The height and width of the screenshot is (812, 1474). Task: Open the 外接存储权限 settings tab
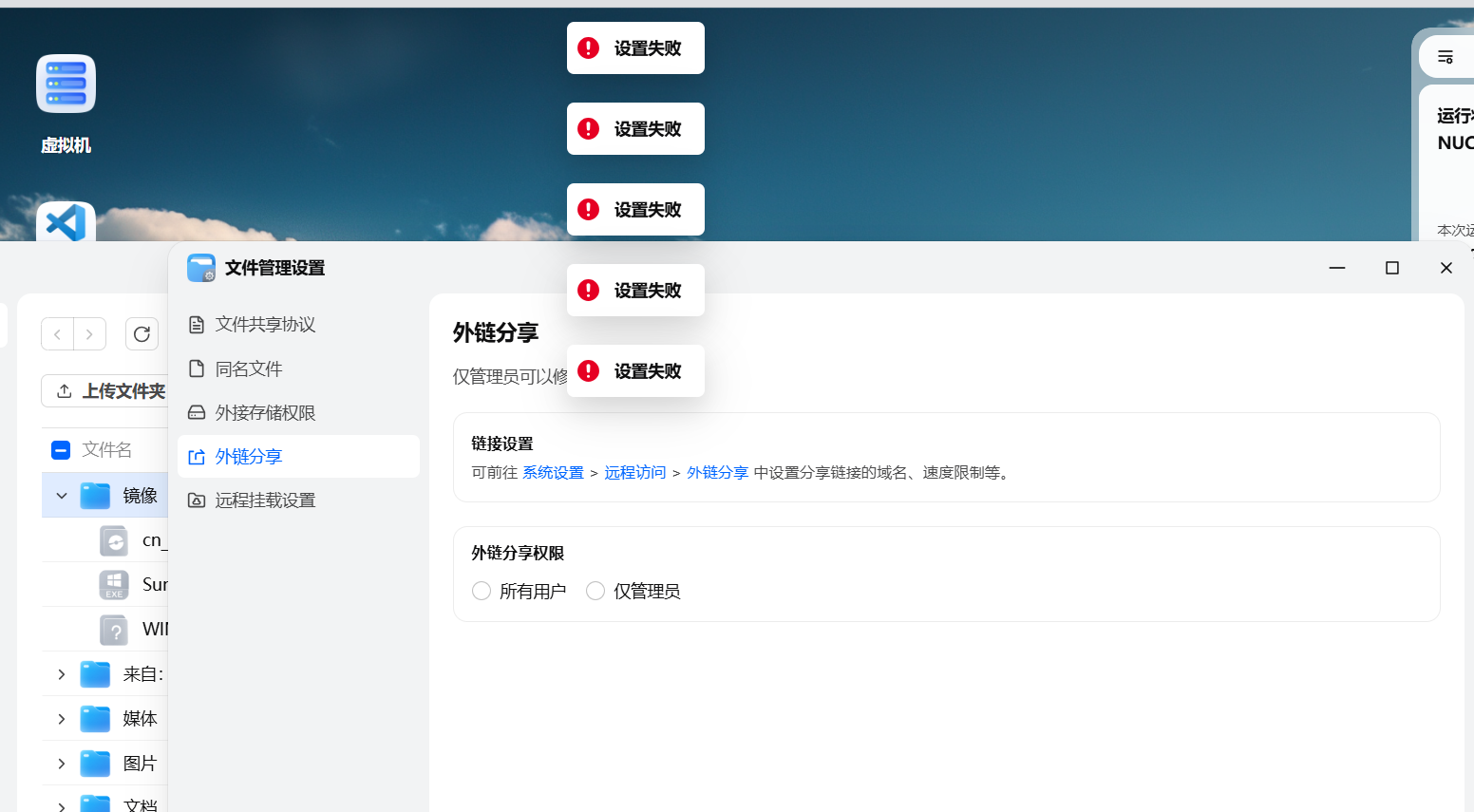pyautogui.click(x=298, y=412)
